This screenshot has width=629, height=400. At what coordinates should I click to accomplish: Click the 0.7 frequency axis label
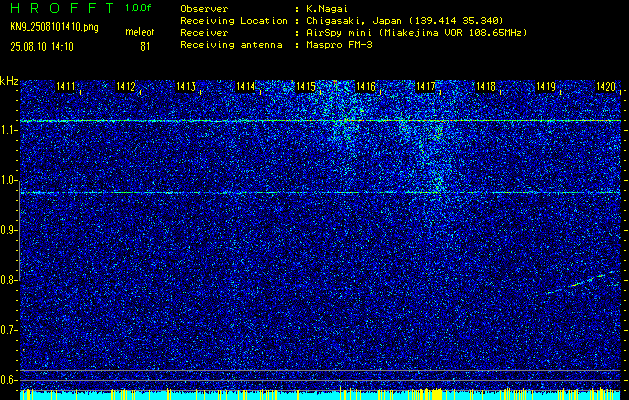coord(8,330)
